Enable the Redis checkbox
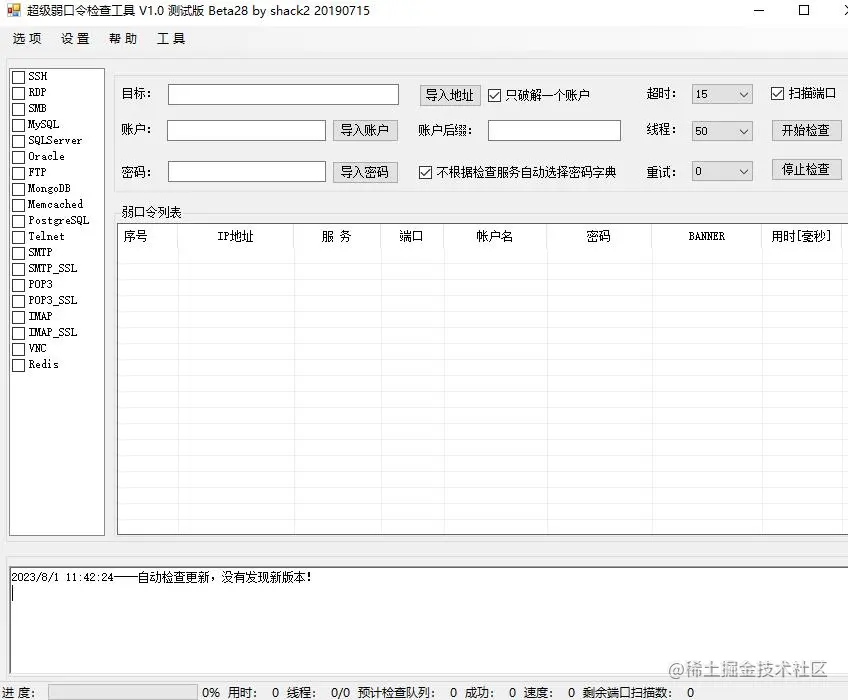This screenshot has height=700, width=848. [18, 365]
